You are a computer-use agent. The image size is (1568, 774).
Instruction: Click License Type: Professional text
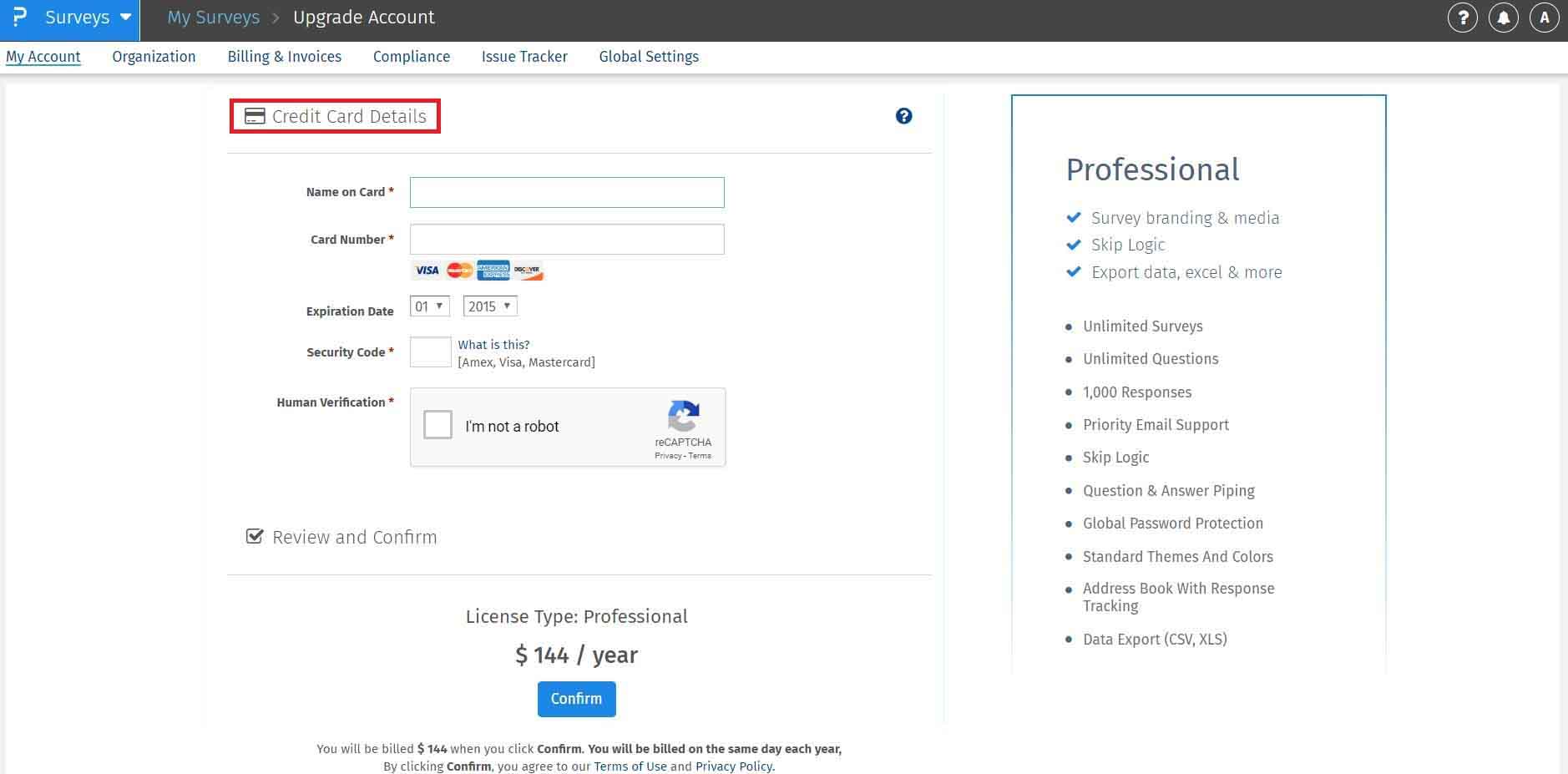576,616
